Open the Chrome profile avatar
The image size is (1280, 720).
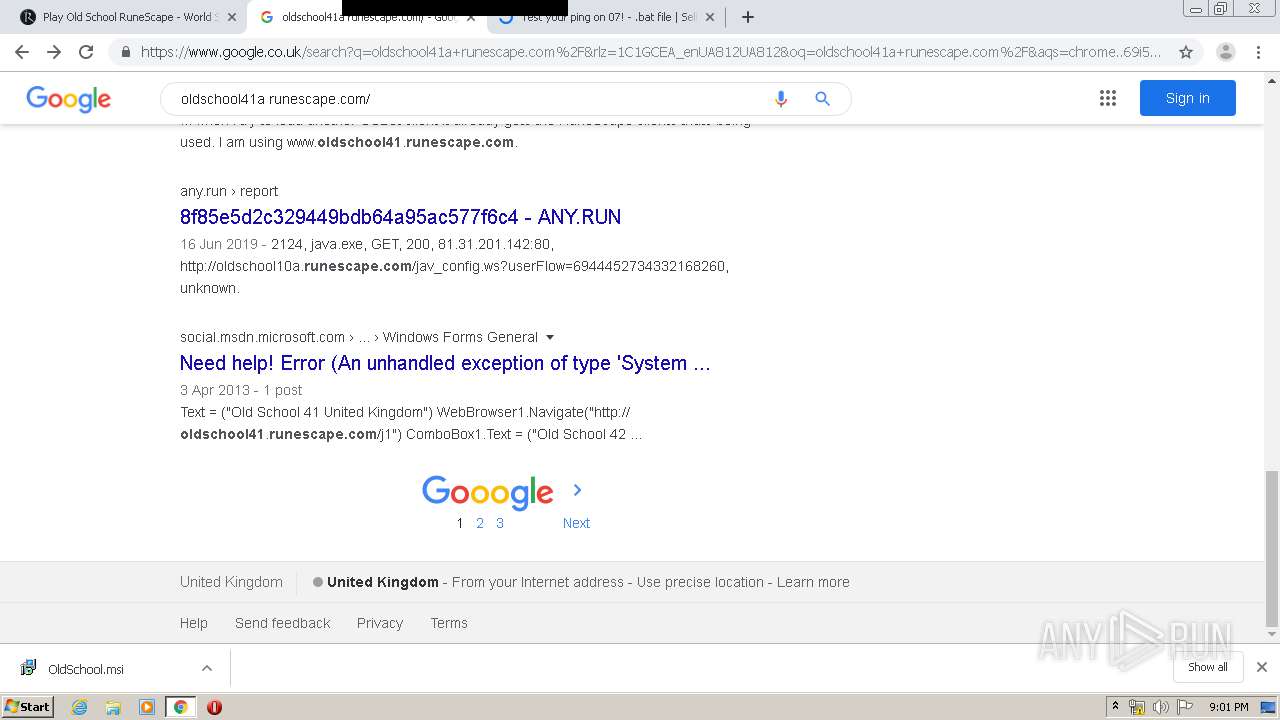click(x=1225, y=52)
